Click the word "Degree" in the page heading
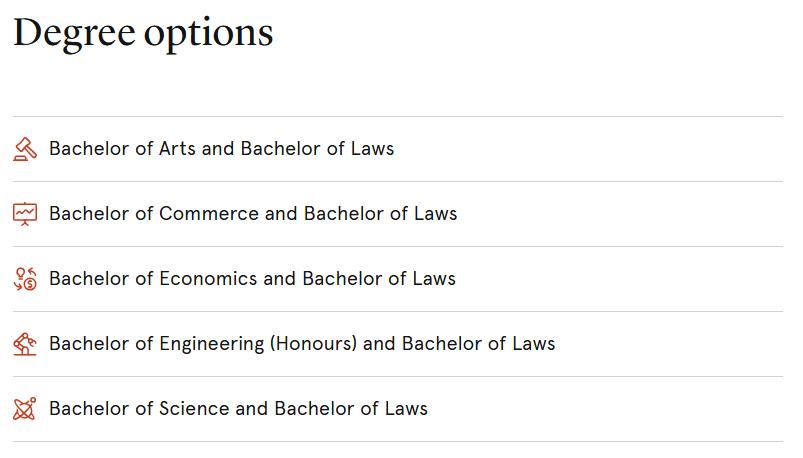This screenshot has height=458, width=803. (73, 33)
